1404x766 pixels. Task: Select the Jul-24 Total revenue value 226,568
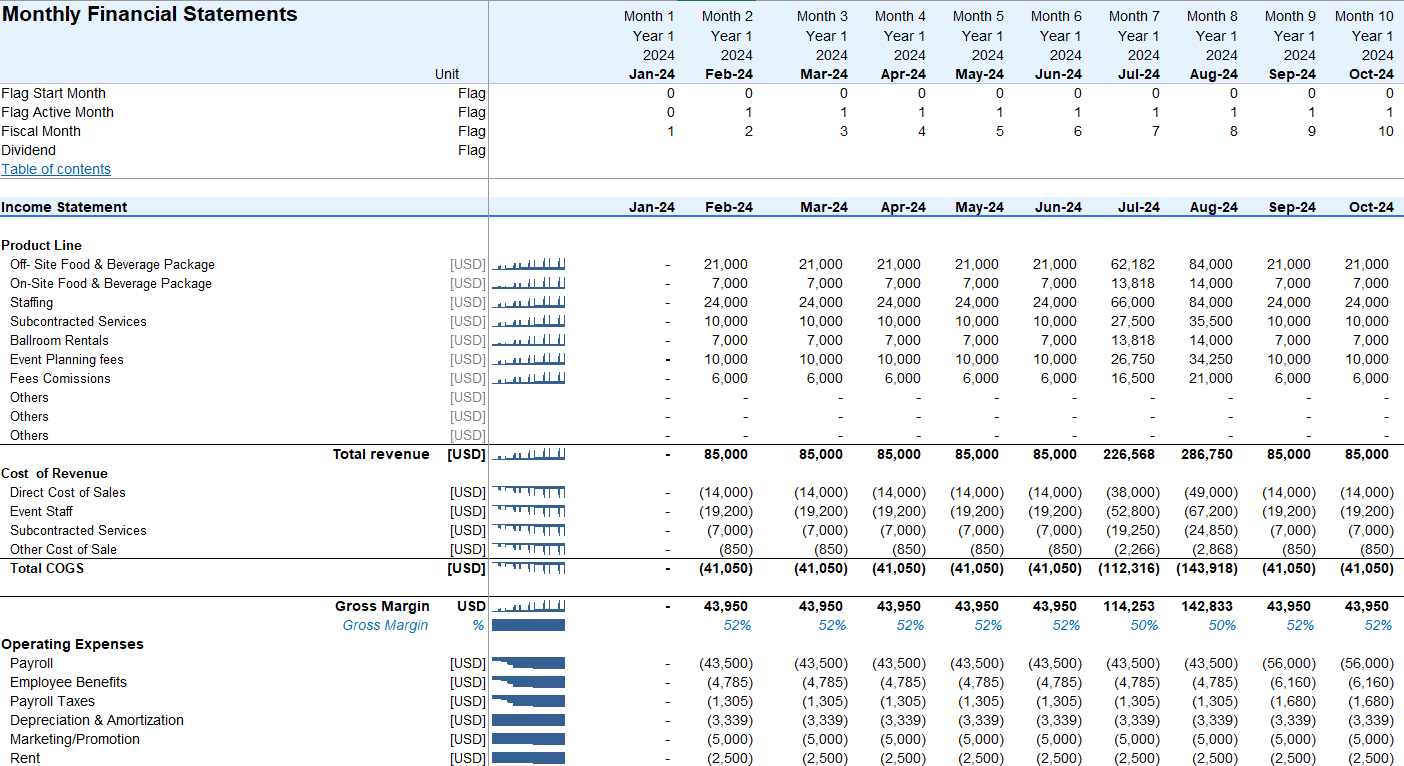(1130, 454)
